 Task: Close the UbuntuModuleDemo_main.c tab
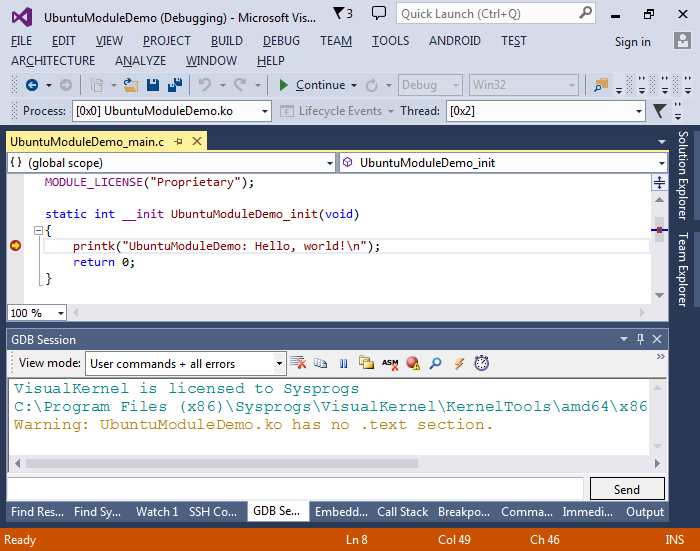point(197,142)
